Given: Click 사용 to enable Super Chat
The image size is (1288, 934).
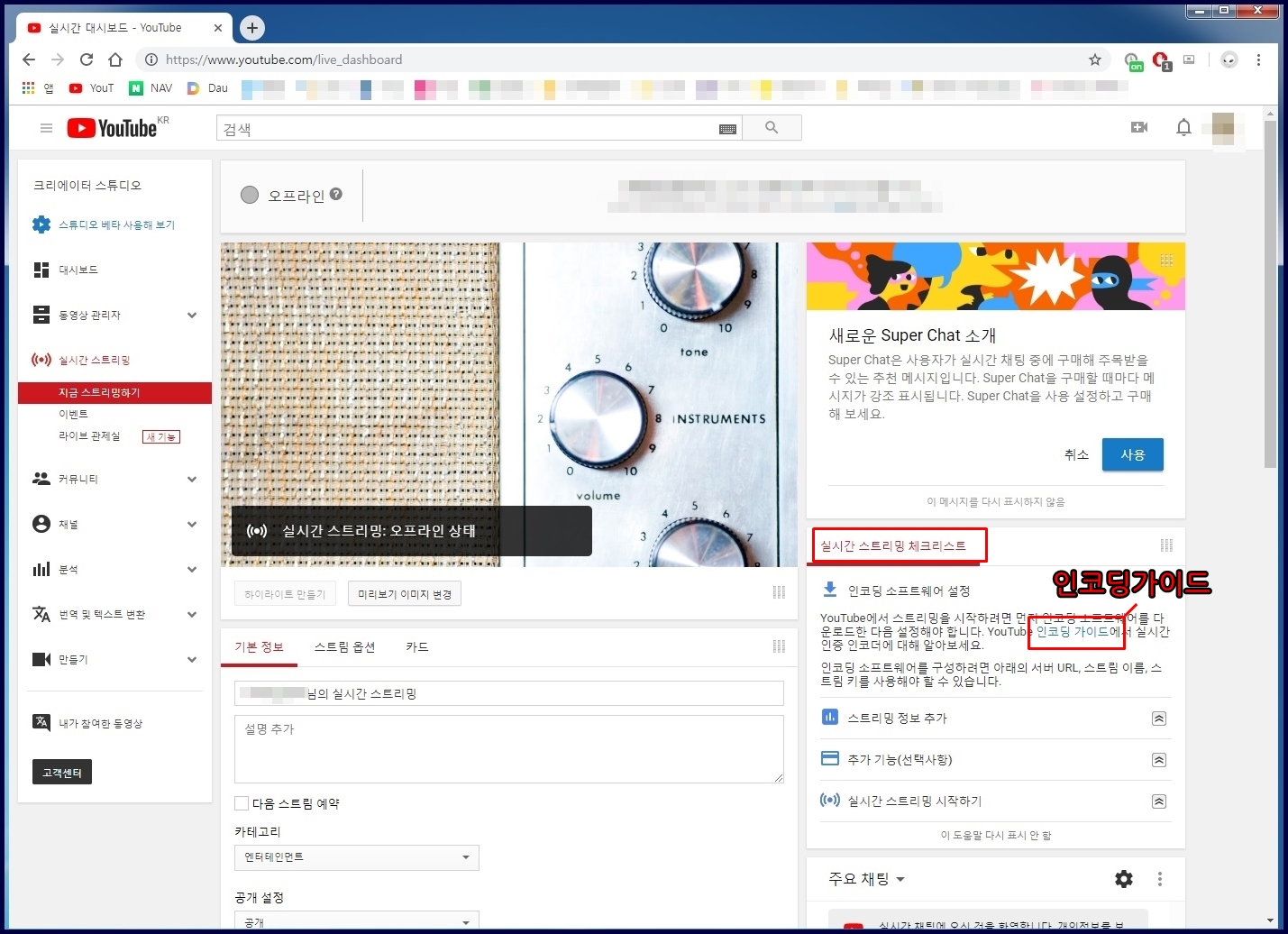Looking at the screenshot, I should (x=1133, y=454).
